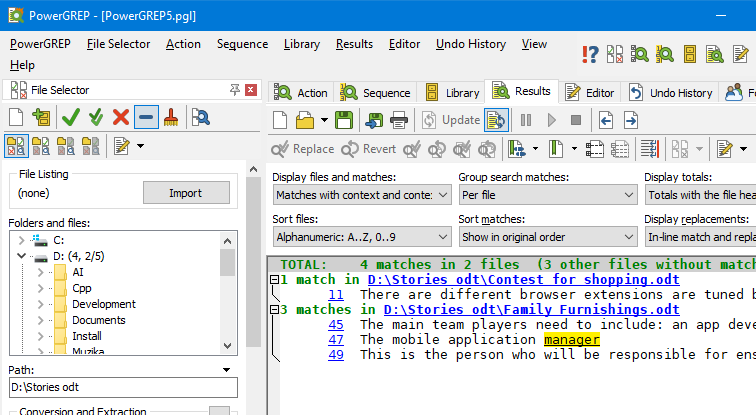Save results with the green floppy icon

(344, 120)
